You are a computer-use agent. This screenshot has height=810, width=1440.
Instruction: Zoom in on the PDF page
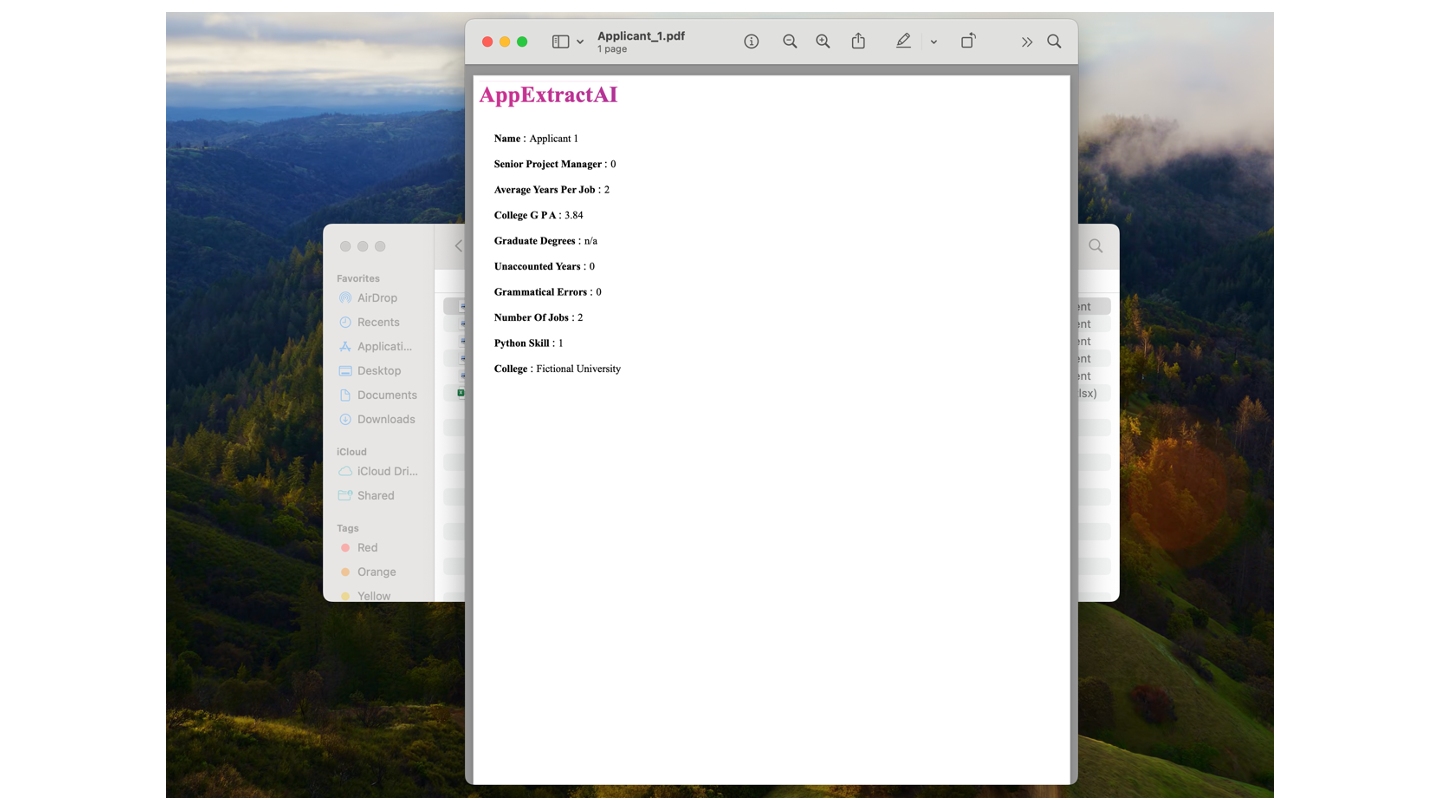pos(823,41)
